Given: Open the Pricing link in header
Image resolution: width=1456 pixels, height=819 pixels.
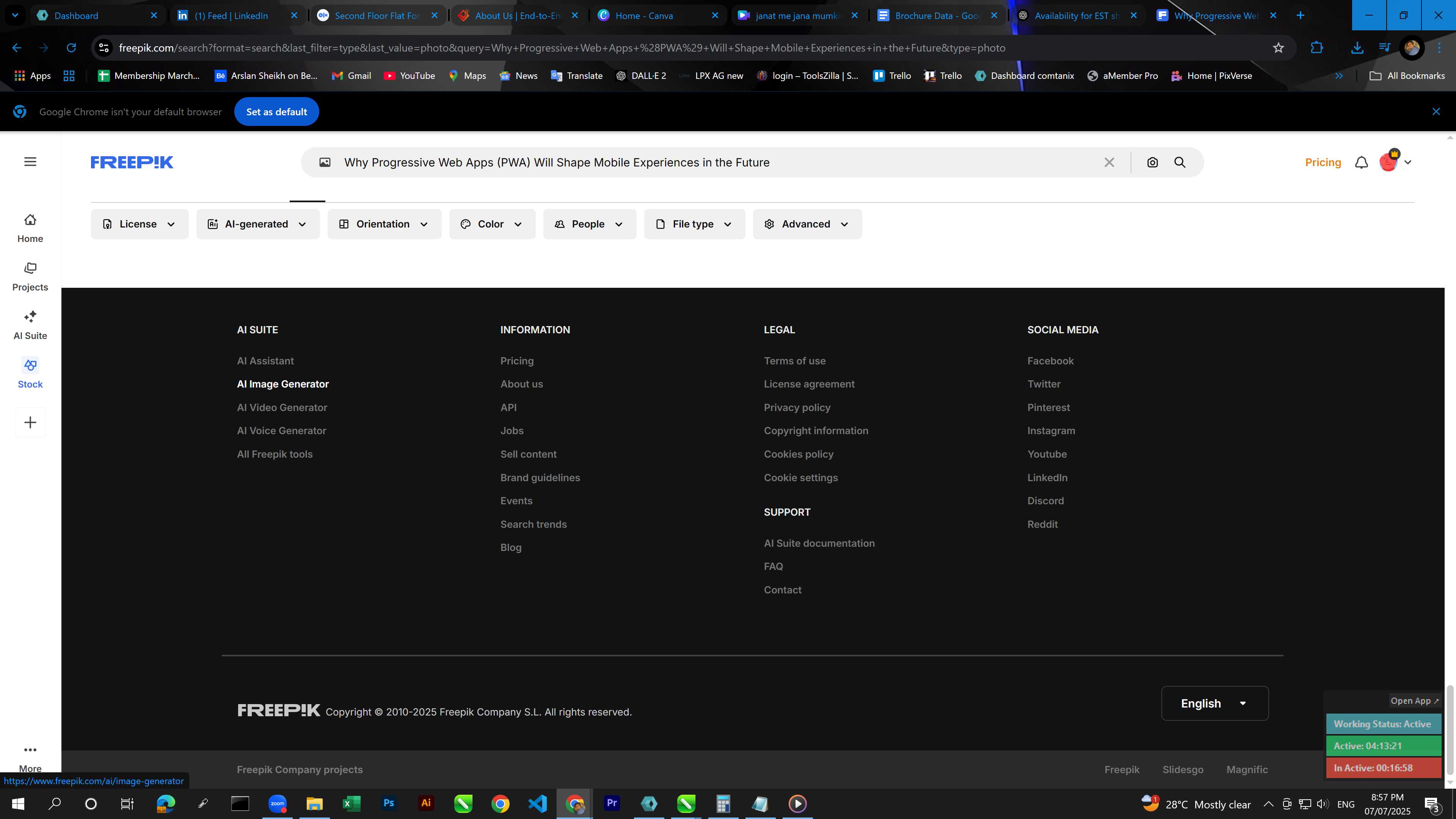Looking at the screenshot, I should tap(1323, 162).
